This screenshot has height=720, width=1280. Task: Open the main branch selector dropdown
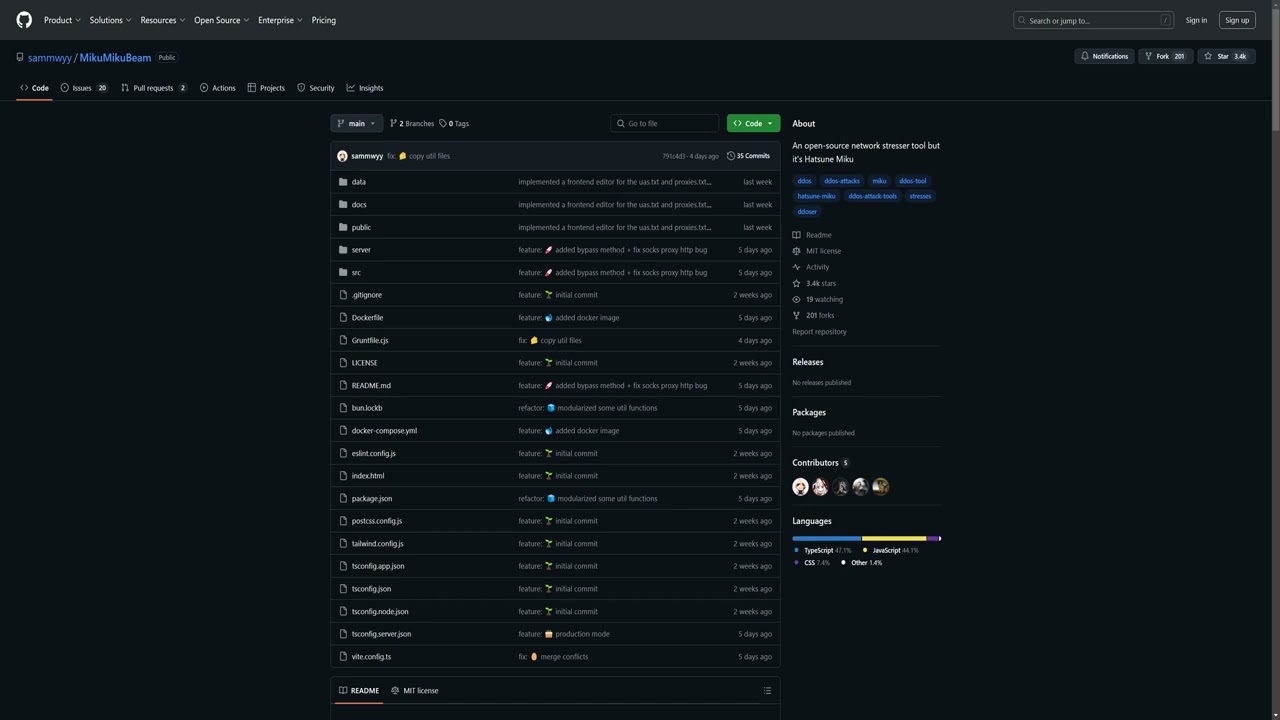pyautogui.click(x=356, y=124)
